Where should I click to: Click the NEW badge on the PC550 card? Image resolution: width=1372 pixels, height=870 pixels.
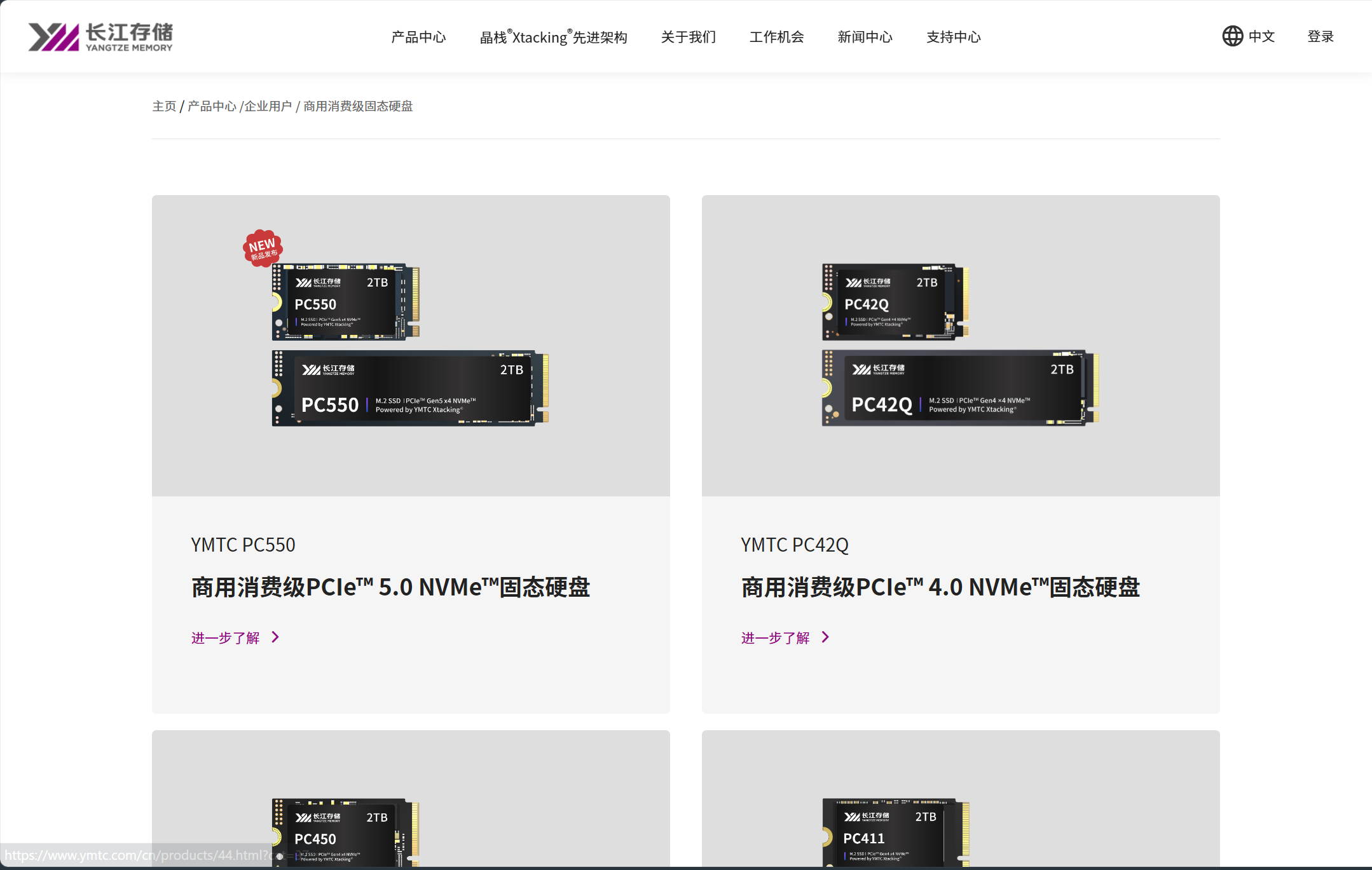coord(263,248)
